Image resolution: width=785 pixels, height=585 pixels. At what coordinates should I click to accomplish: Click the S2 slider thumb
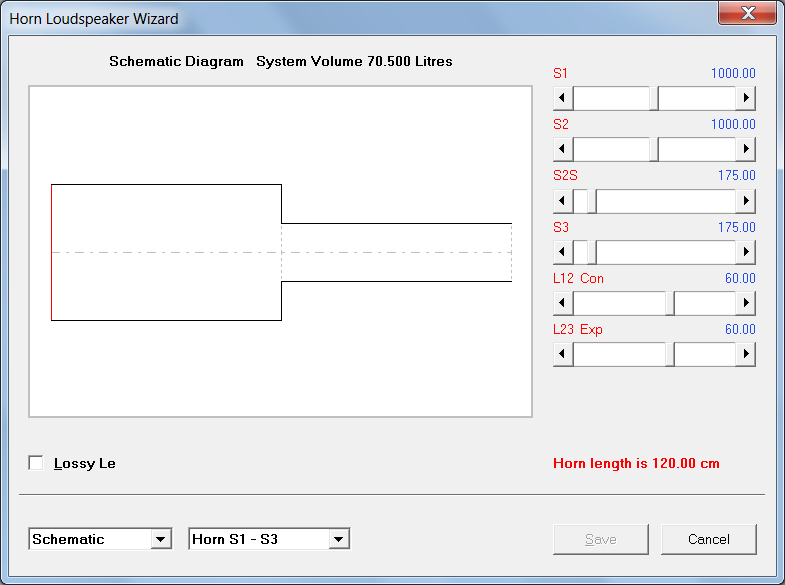[654, 149]
